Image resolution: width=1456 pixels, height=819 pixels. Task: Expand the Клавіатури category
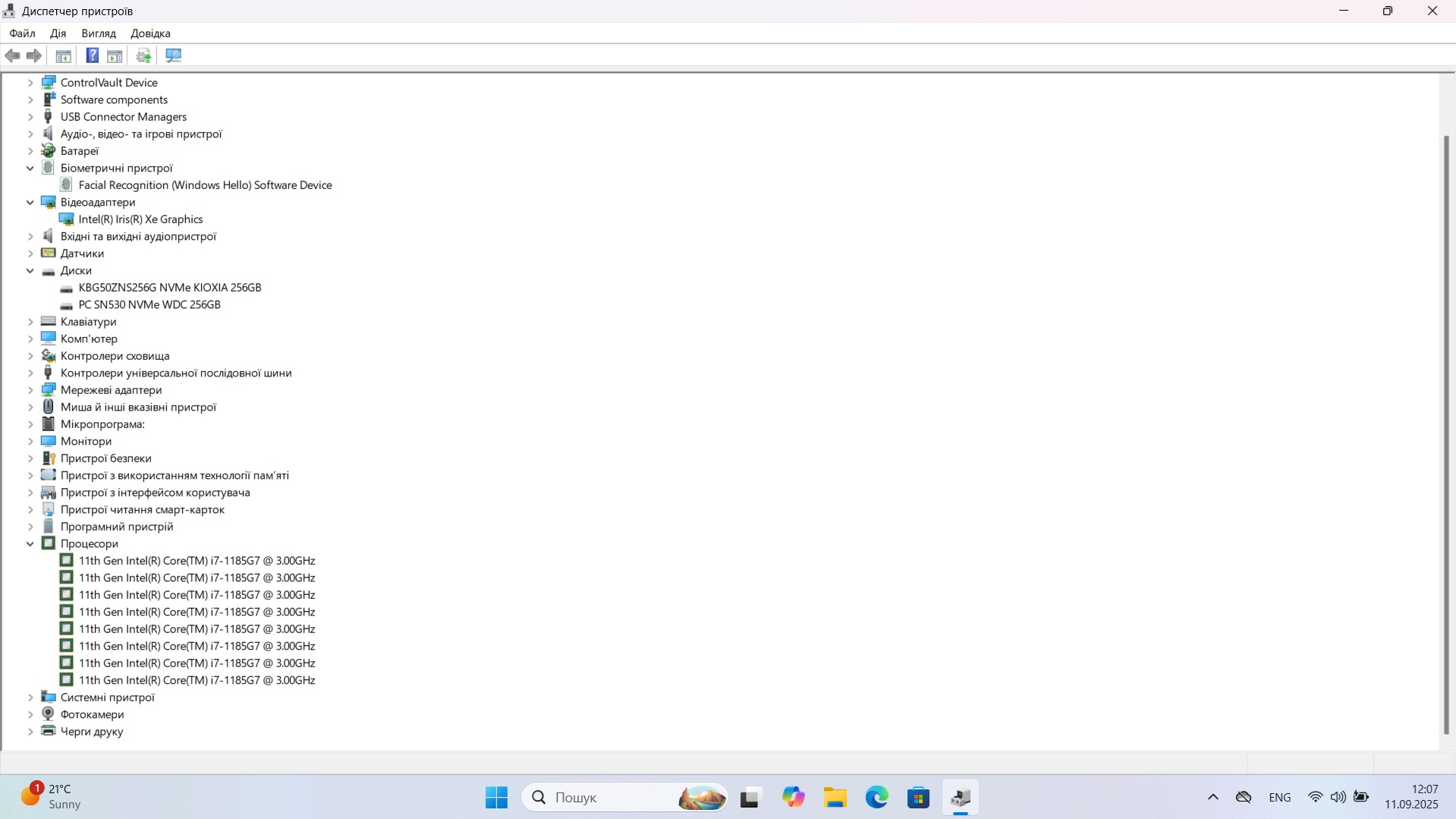click(30, 322)
